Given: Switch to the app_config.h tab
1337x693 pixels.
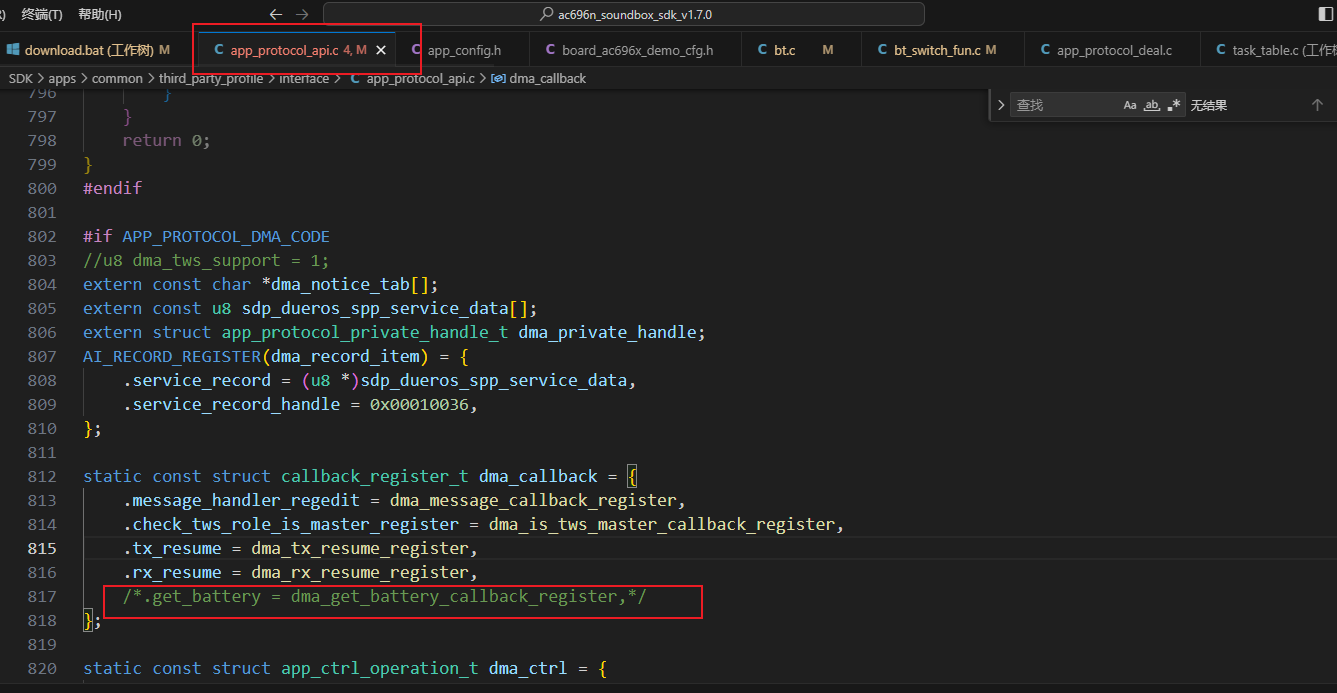Looking at the screenshot, I should (x=463, y=50).
